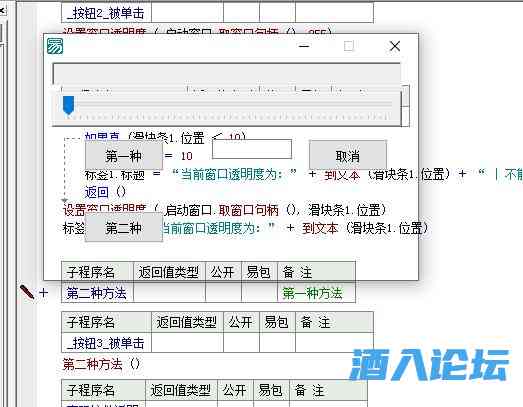
Task: Click the 第二种方法 () code line
Action: [101, 364]
